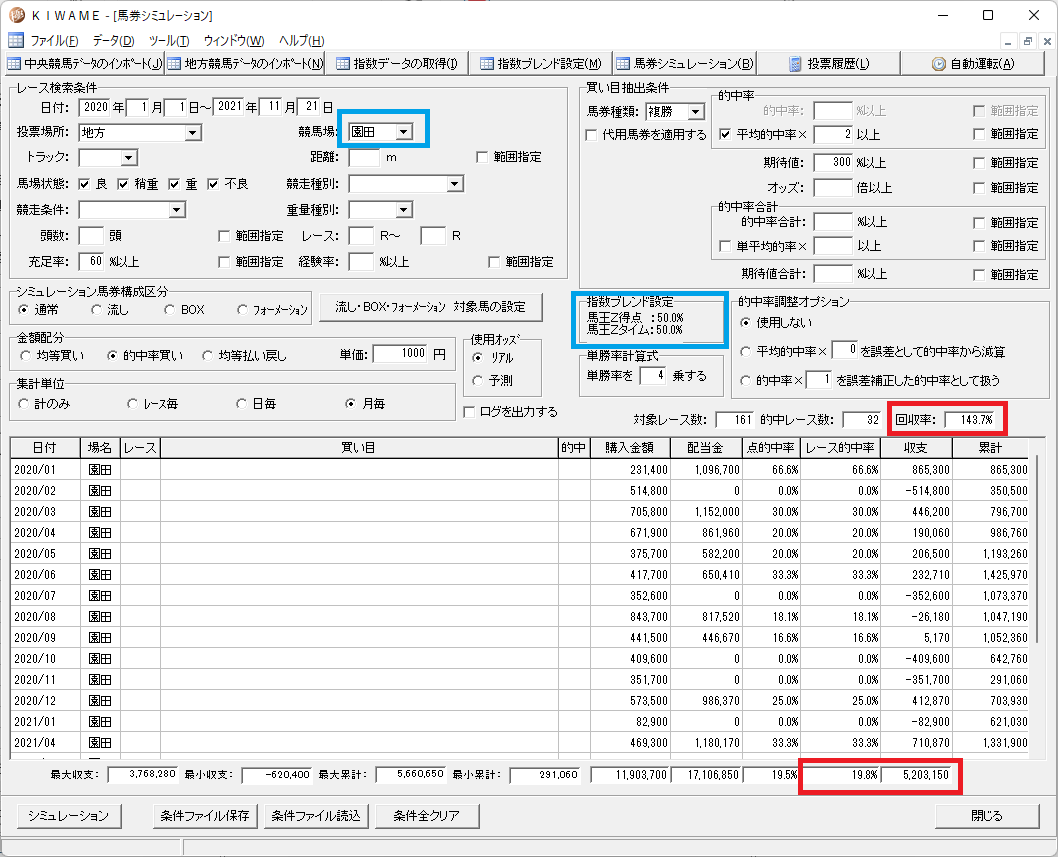
Task: Open the データ menu
Action: pyautogui.click(x=113, y=40)
